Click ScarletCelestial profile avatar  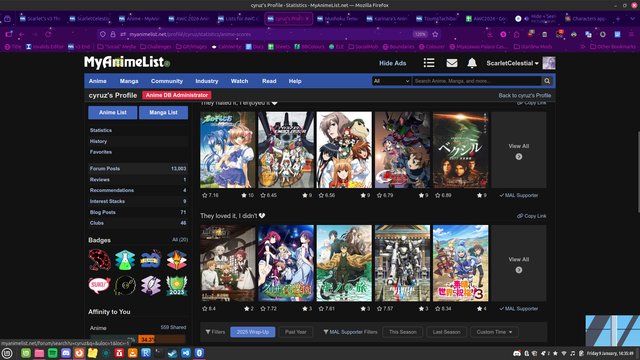click(549, 63)
